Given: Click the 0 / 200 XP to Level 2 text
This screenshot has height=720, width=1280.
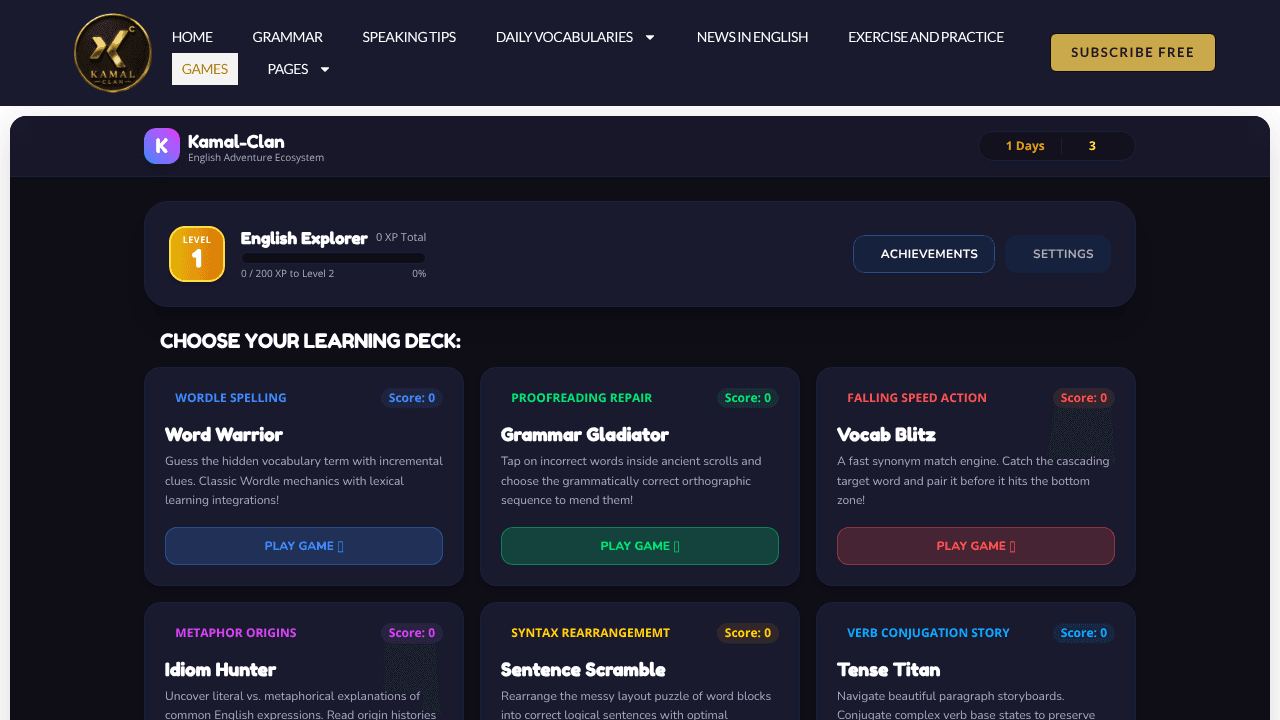Looking at the screenshot, I should tap(288, 274).
